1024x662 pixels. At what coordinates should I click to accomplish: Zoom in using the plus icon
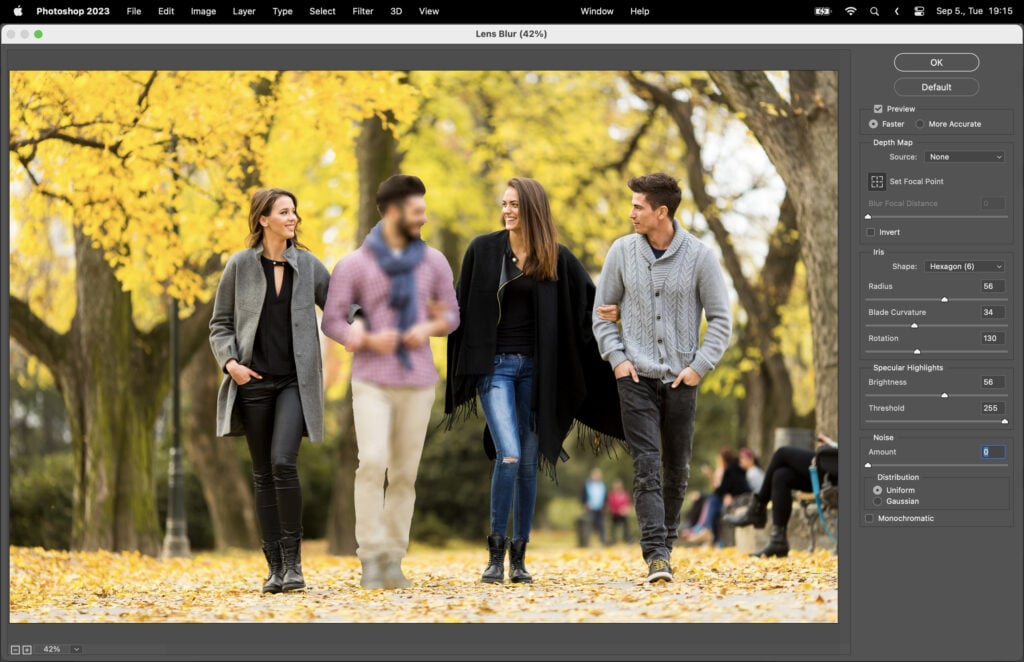click(x=28, y=648)
